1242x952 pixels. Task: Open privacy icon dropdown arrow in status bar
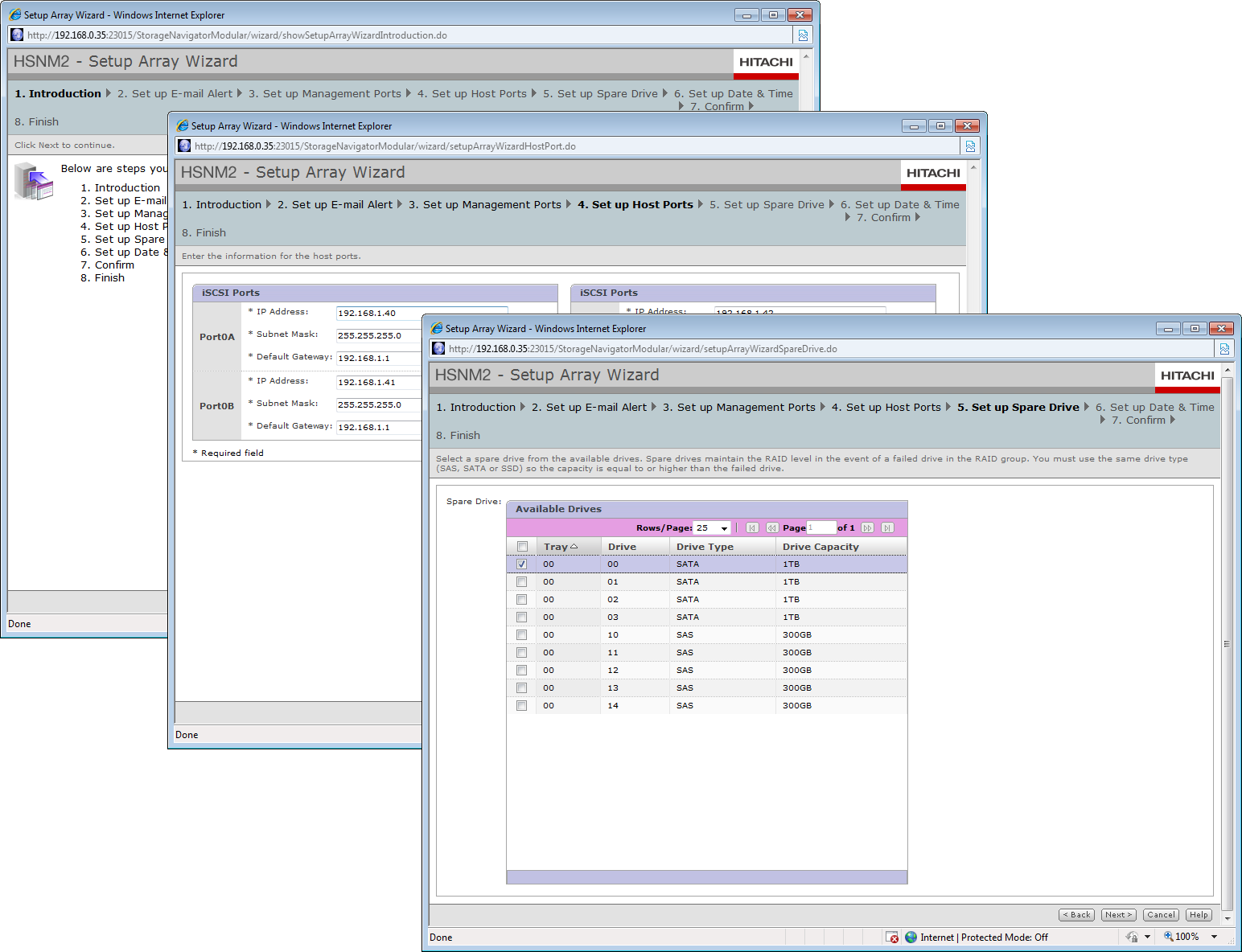coord(1147,938)
